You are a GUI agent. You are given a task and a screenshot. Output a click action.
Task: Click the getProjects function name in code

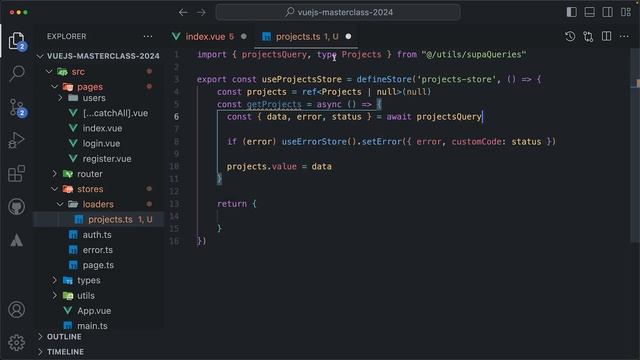[274, 104]
